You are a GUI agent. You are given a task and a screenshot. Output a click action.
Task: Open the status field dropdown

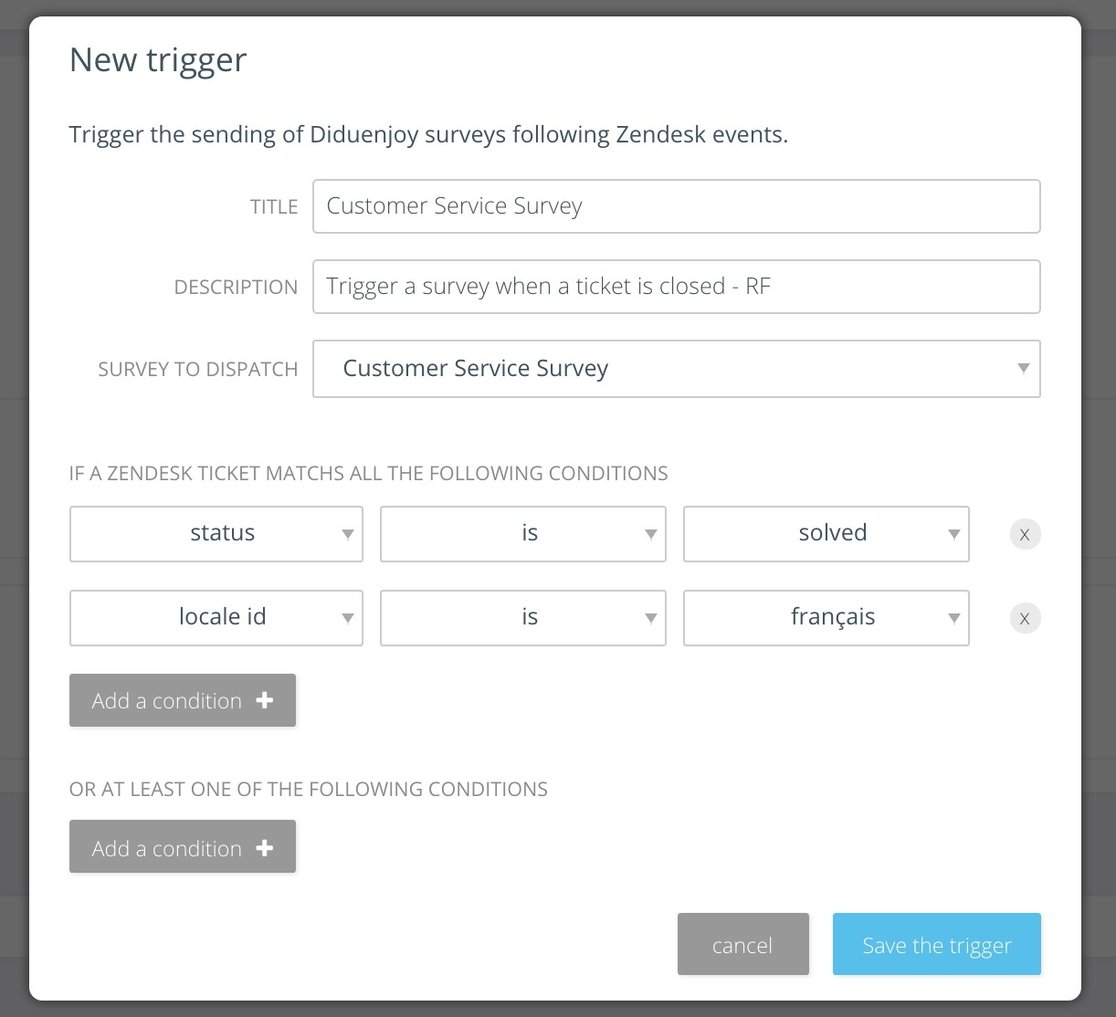(216, 534)
